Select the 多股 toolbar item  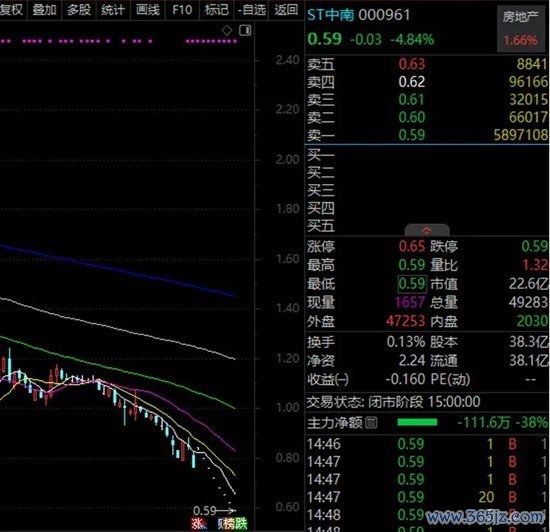[79, 10]
